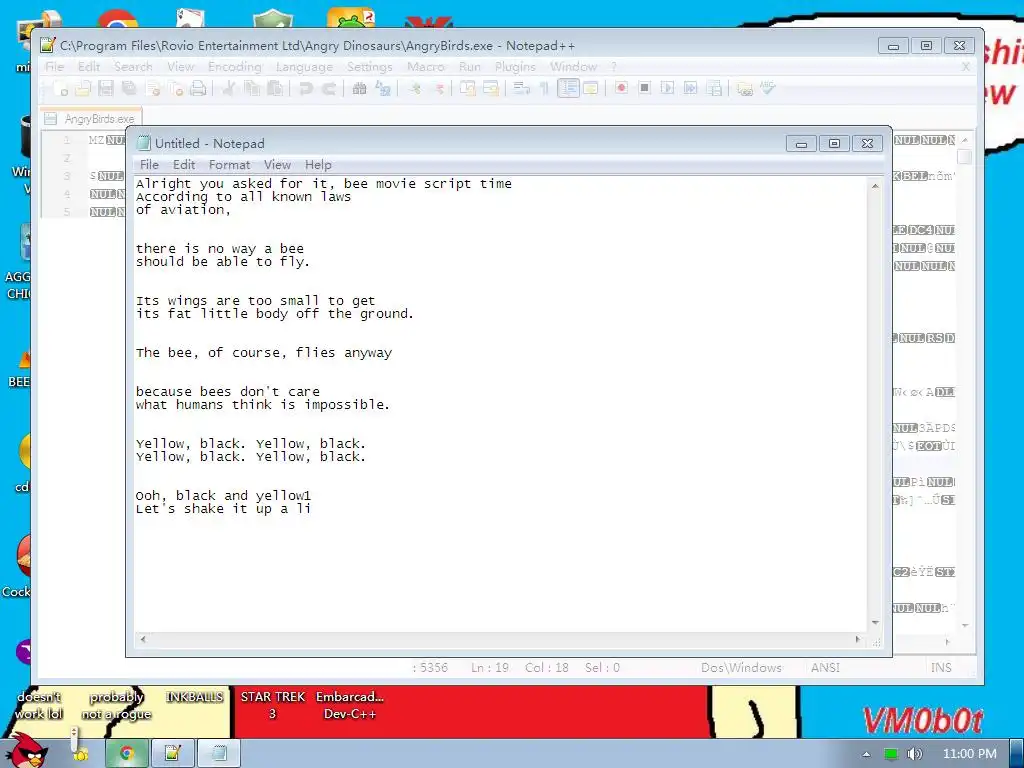1024x768 pixels.
Task: Open the Replace tool icon in Notepad++
Action: [x=383, y=88]
